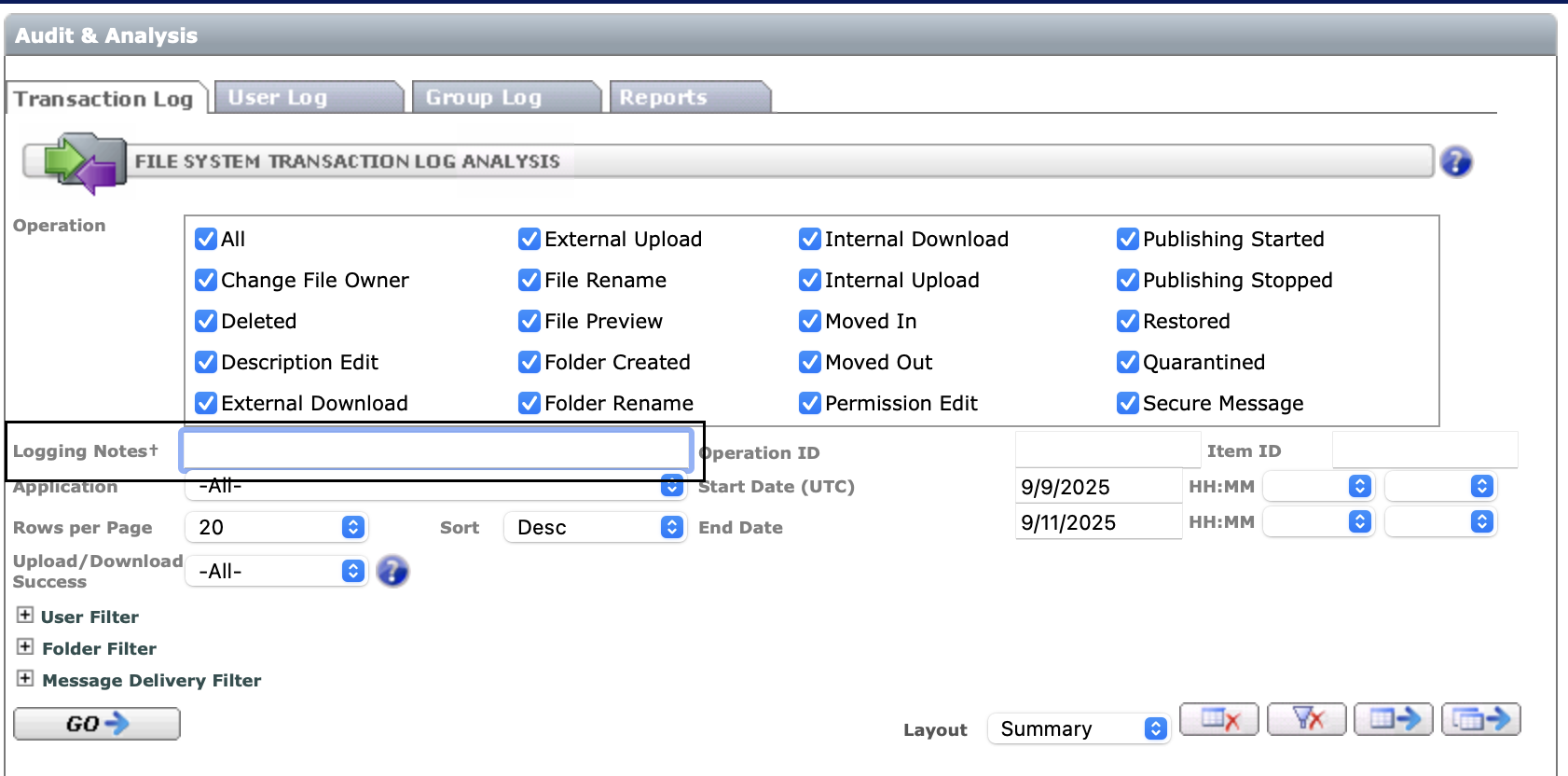The width and height of the screenshot is (1568, 776).
Task: Toggle the Quarantined operation checkbox
Action: coord(1128,363)
